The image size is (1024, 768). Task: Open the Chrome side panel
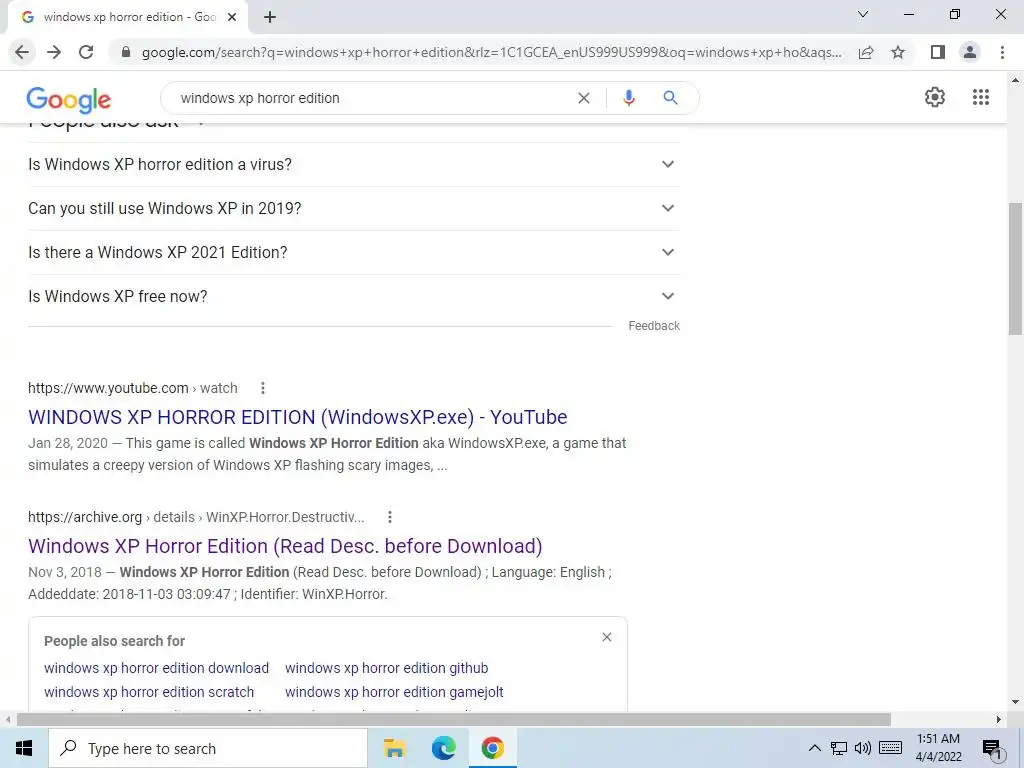point(938,52)
